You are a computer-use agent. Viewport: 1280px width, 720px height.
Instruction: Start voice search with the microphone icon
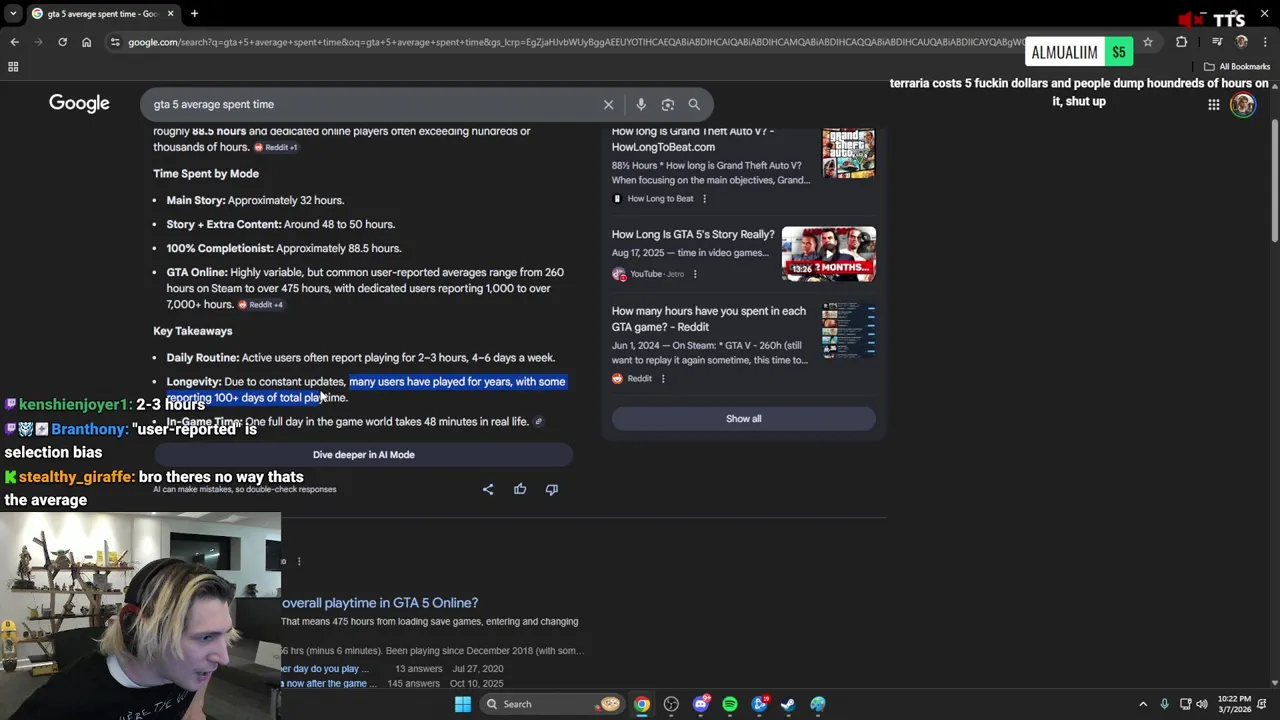coord(641,104)
